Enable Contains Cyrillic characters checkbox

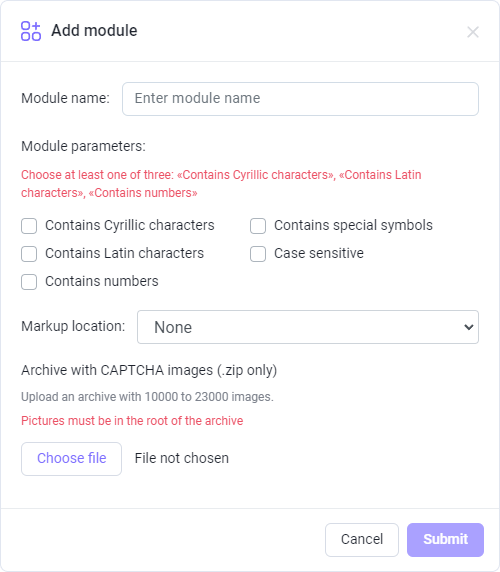pyautogui.click(x=29, y=226)
